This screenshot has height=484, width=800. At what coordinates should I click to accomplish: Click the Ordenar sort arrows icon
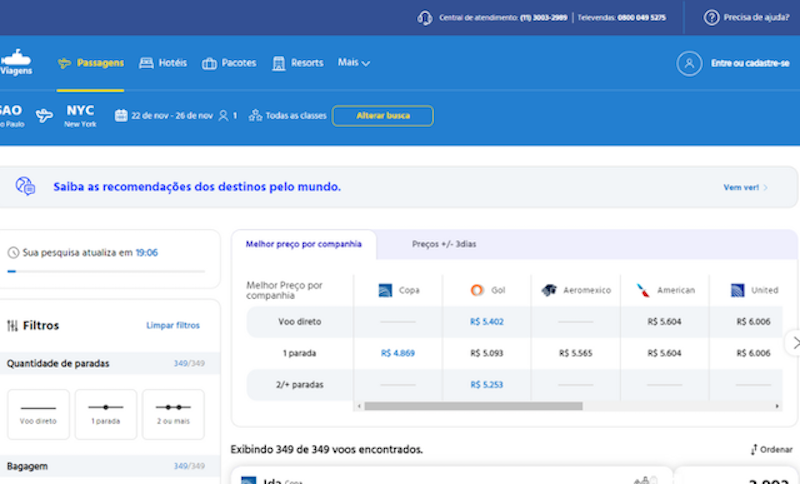[x=754, y=449]
